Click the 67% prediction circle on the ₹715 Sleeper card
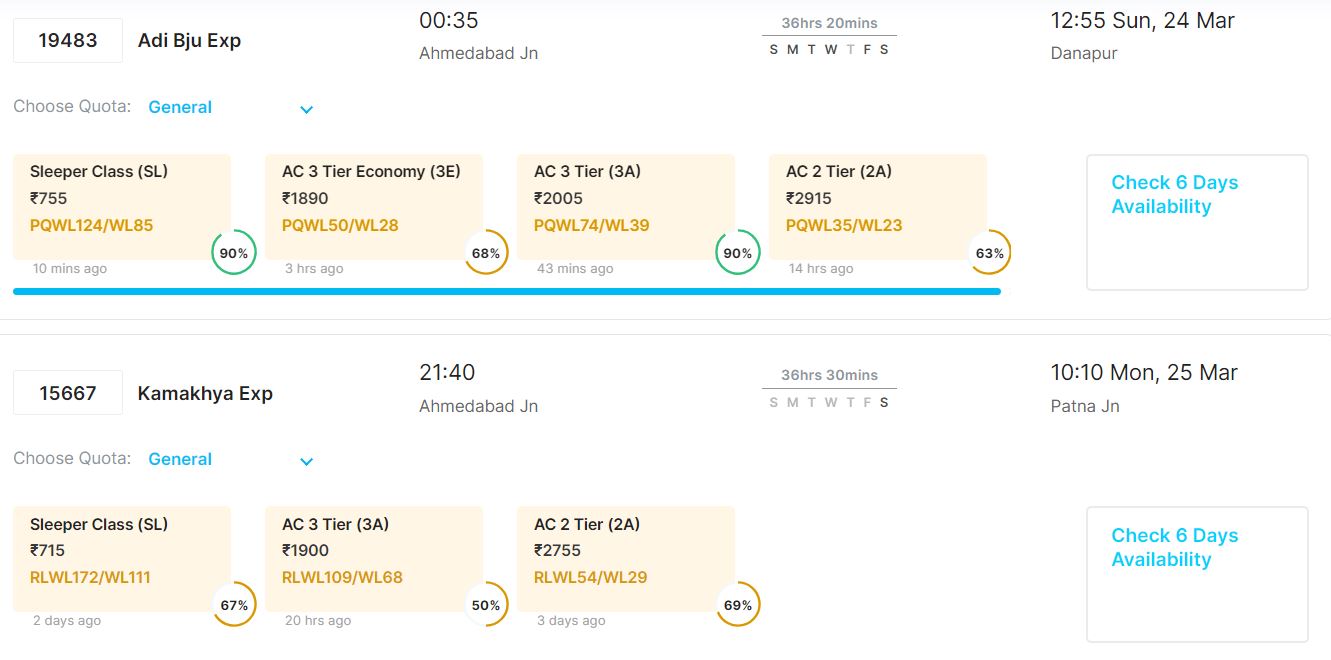1331x660 pixels. pyautogui.click(x=234, y=605)
